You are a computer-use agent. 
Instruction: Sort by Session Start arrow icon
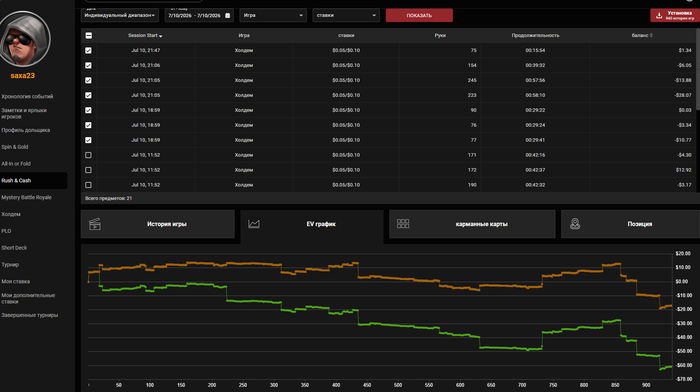tap(161, 36)
